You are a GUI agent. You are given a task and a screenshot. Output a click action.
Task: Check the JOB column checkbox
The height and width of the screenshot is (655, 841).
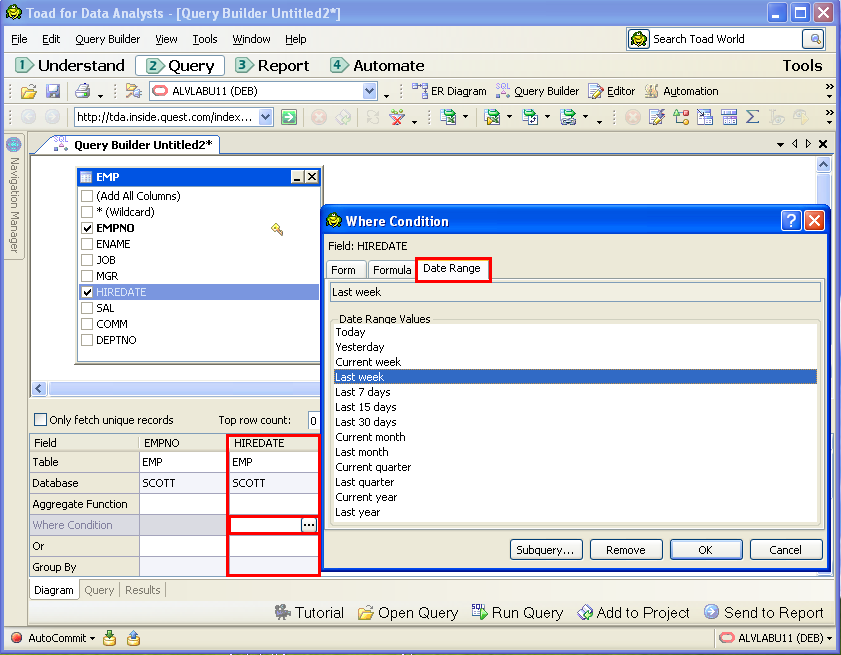pyautogui.click(x=87, y=260)
